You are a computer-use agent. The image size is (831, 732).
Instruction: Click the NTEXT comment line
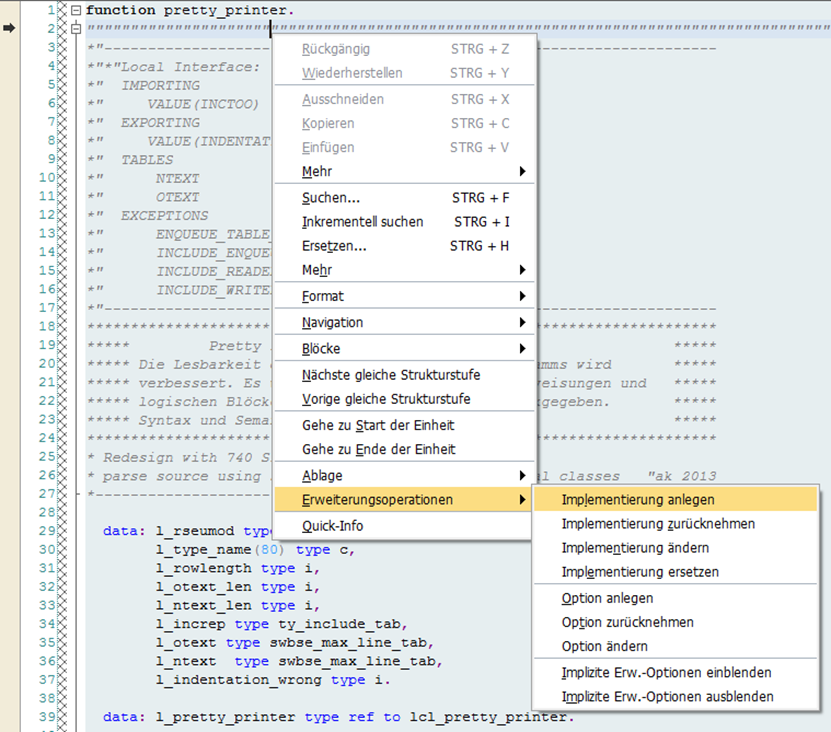(144, 178)
